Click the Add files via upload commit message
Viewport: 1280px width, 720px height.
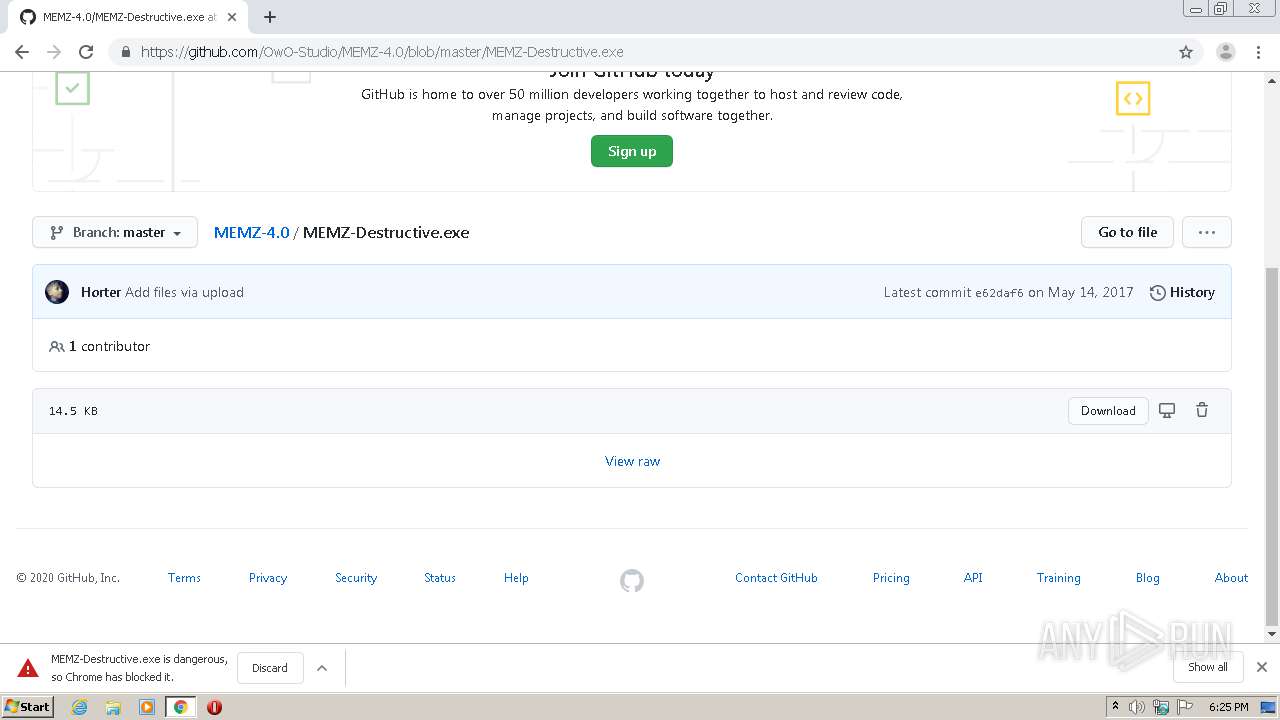[184, 292]
